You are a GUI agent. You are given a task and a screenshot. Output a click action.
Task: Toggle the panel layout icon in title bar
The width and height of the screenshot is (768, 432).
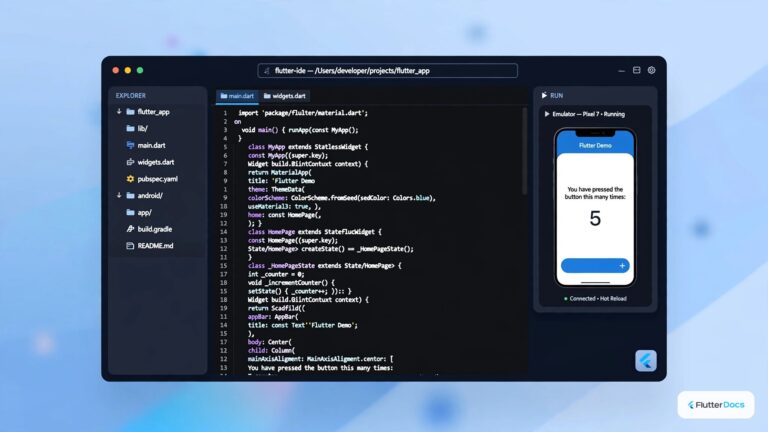point(637,70)
